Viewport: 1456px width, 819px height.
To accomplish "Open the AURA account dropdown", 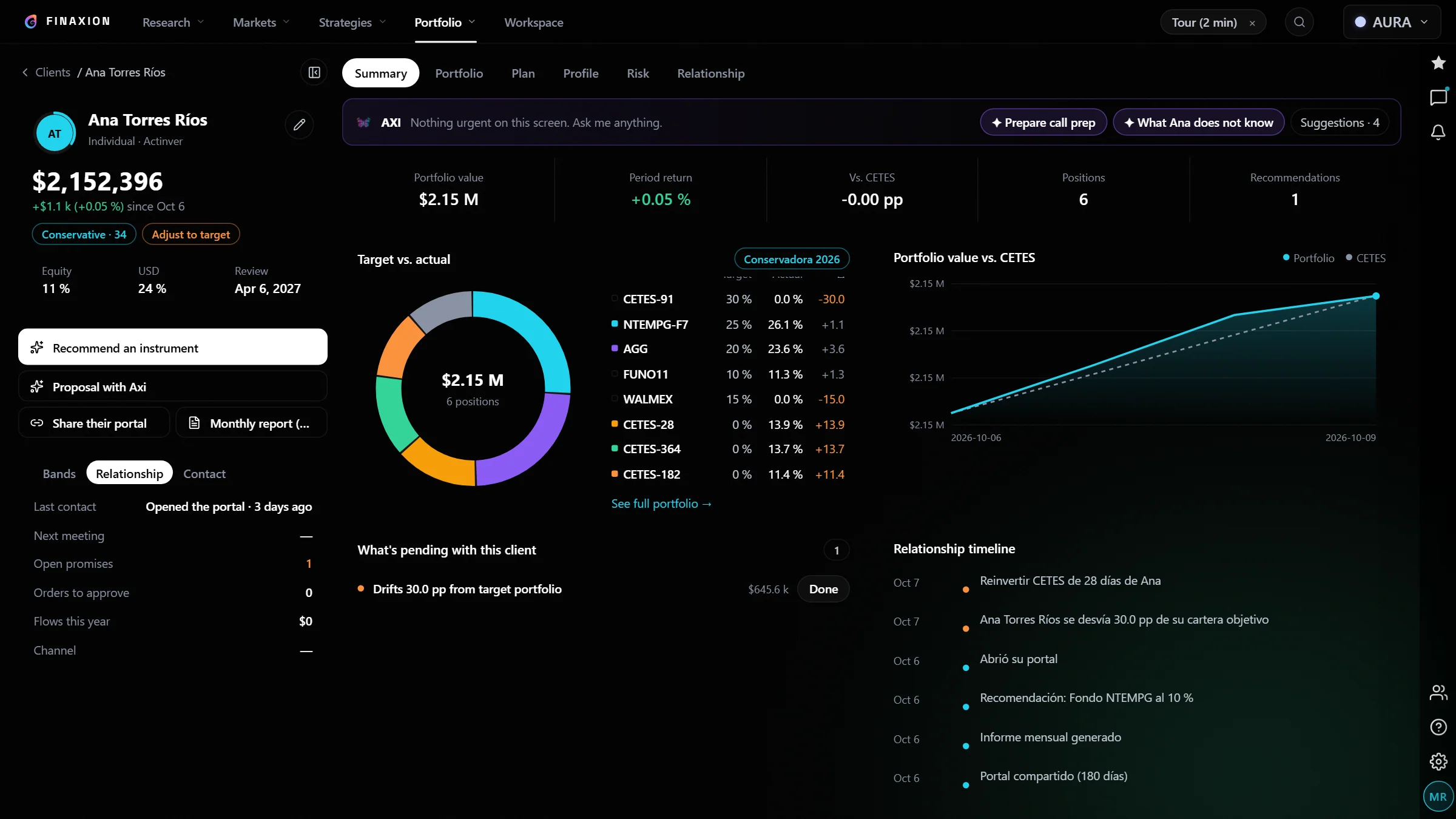I will click(x=1392, y=22).
